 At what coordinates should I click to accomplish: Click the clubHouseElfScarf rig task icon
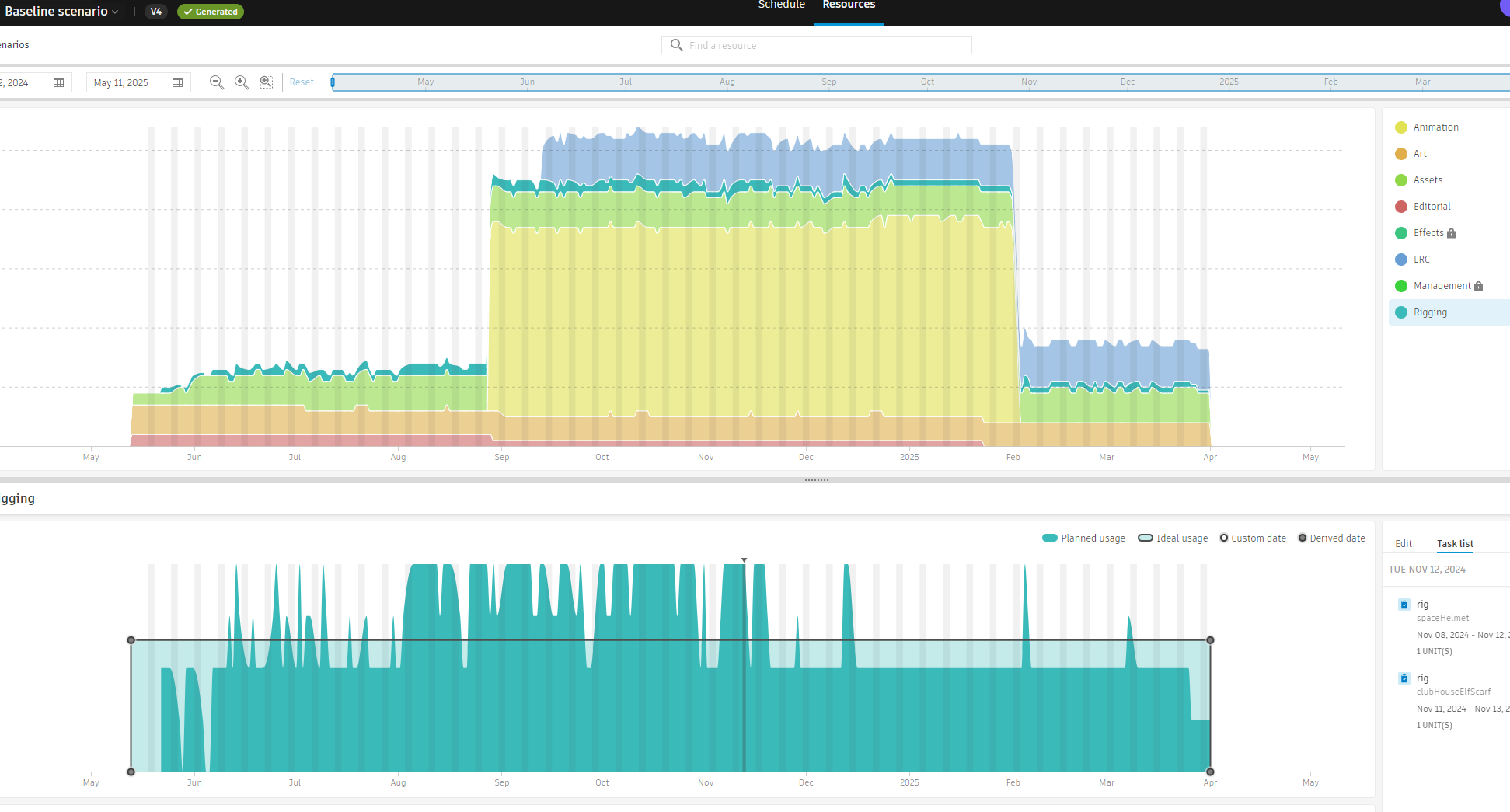1404,678
